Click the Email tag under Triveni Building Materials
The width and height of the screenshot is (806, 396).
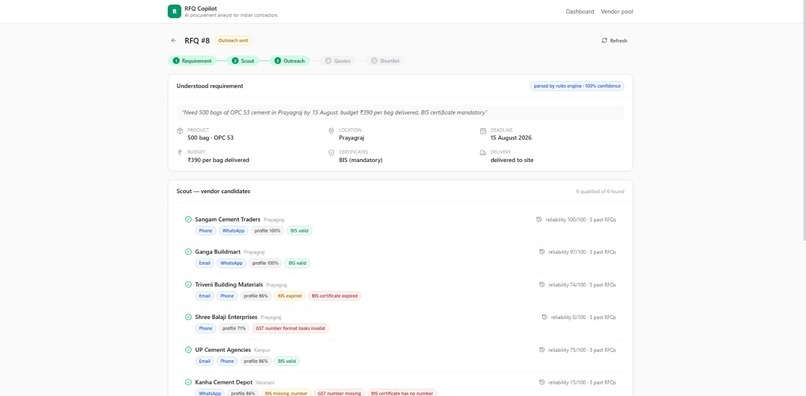[x=205, y=296]
